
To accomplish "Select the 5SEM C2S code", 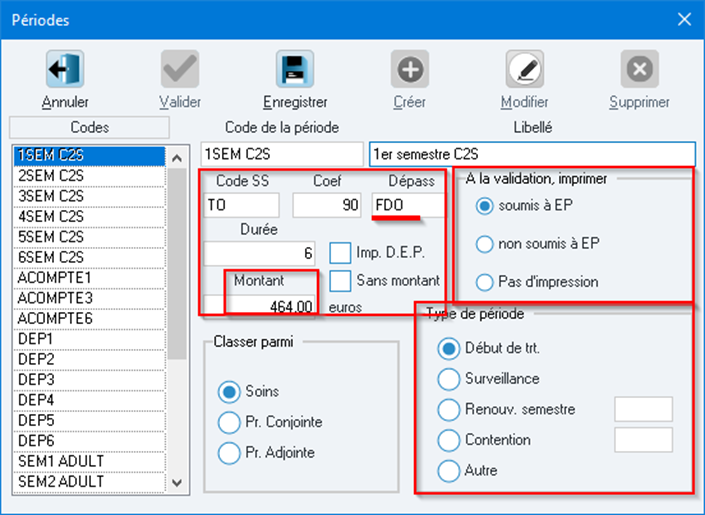I will 89,237.
